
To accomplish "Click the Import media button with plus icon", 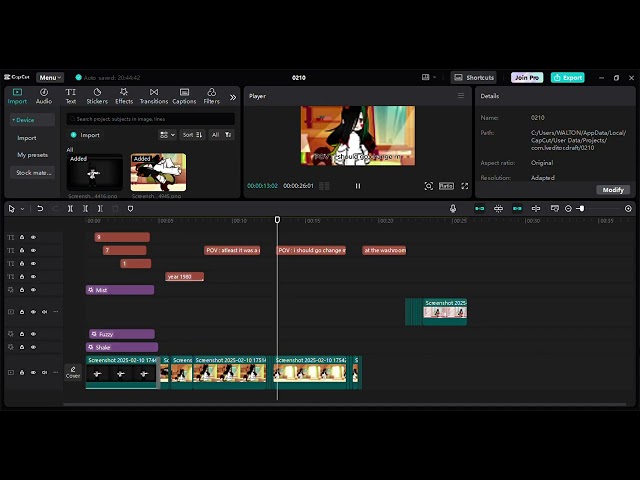I will pyautogui.click(x=85, y=135).
